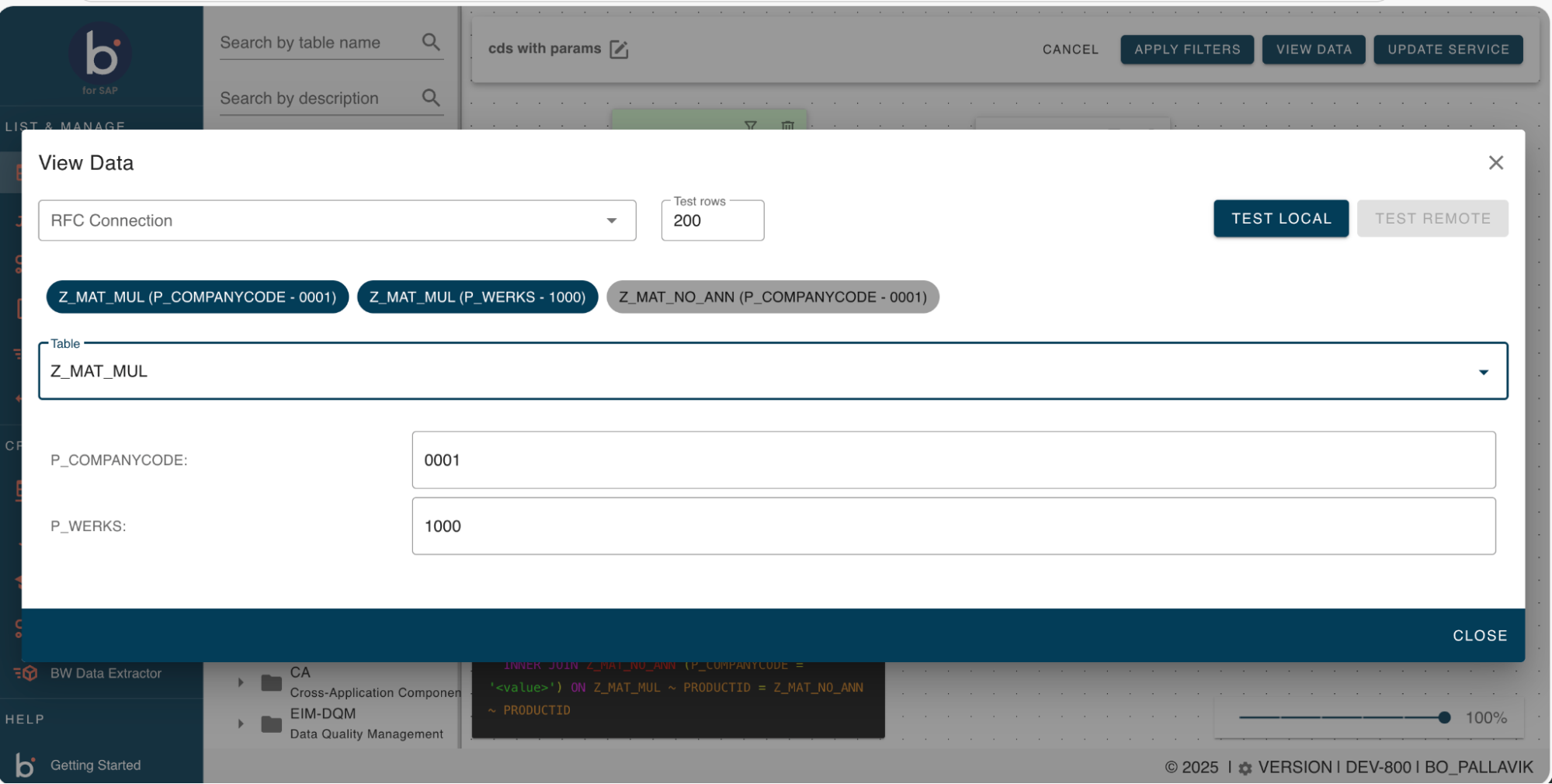This screenshot has width=1552, height=784.
Task: Toggle the Z_MAT_MUL P_WERKS chip
Action: (477, 297)
